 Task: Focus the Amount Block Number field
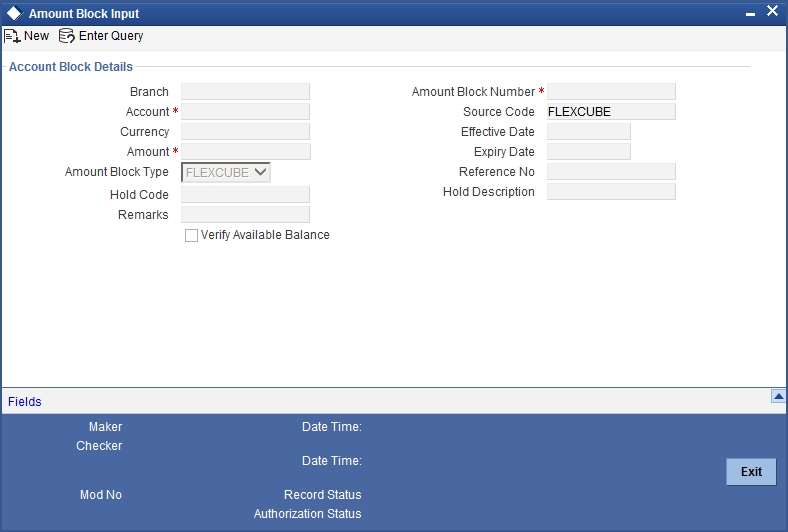(611, 91)
